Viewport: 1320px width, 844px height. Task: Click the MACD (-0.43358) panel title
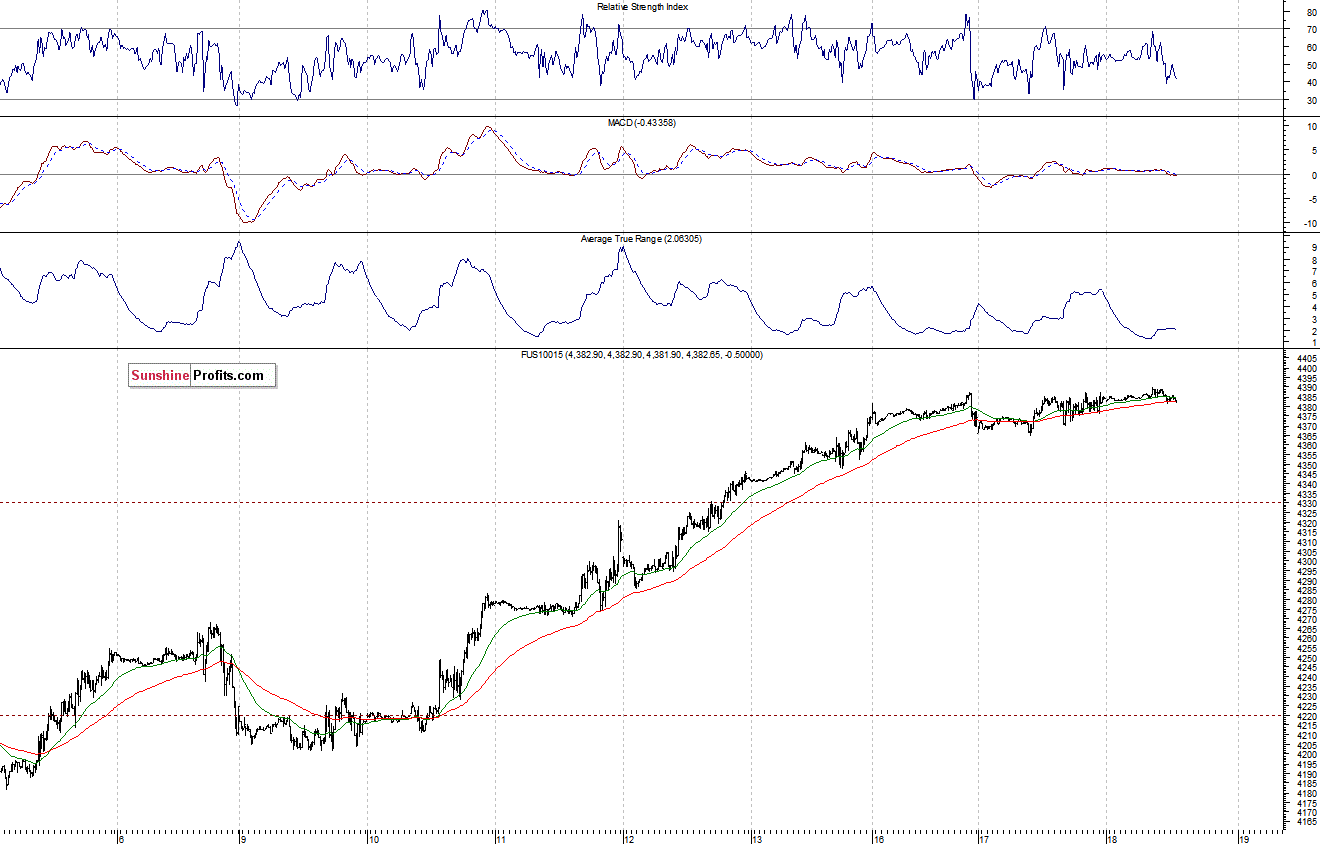(x=641, y=123)
